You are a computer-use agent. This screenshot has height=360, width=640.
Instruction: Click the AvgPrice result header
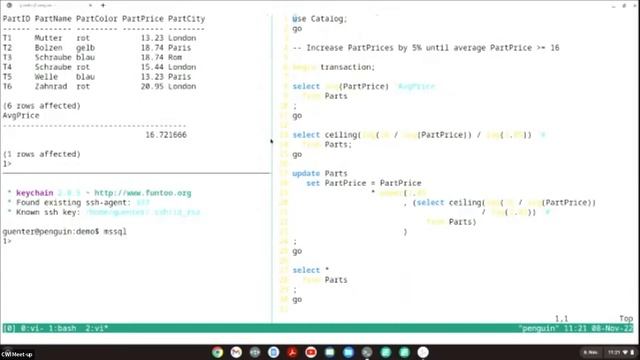[21, 116]
